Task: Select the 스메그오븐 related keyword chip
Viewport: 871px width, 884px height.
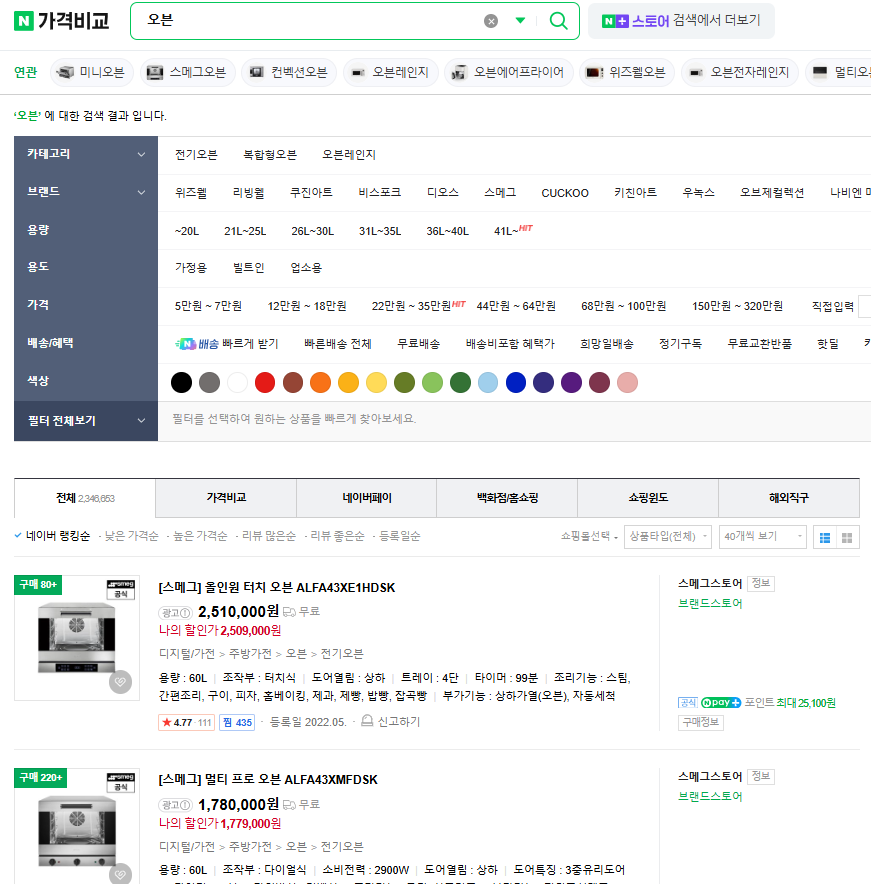Action: pos(188,72)
